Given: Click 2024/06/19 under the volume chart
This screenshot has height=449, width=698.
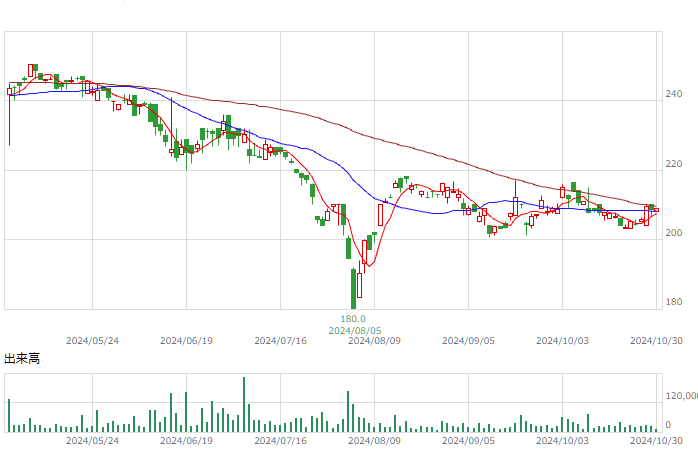Looking at the screenshot, I should point(187,441).
